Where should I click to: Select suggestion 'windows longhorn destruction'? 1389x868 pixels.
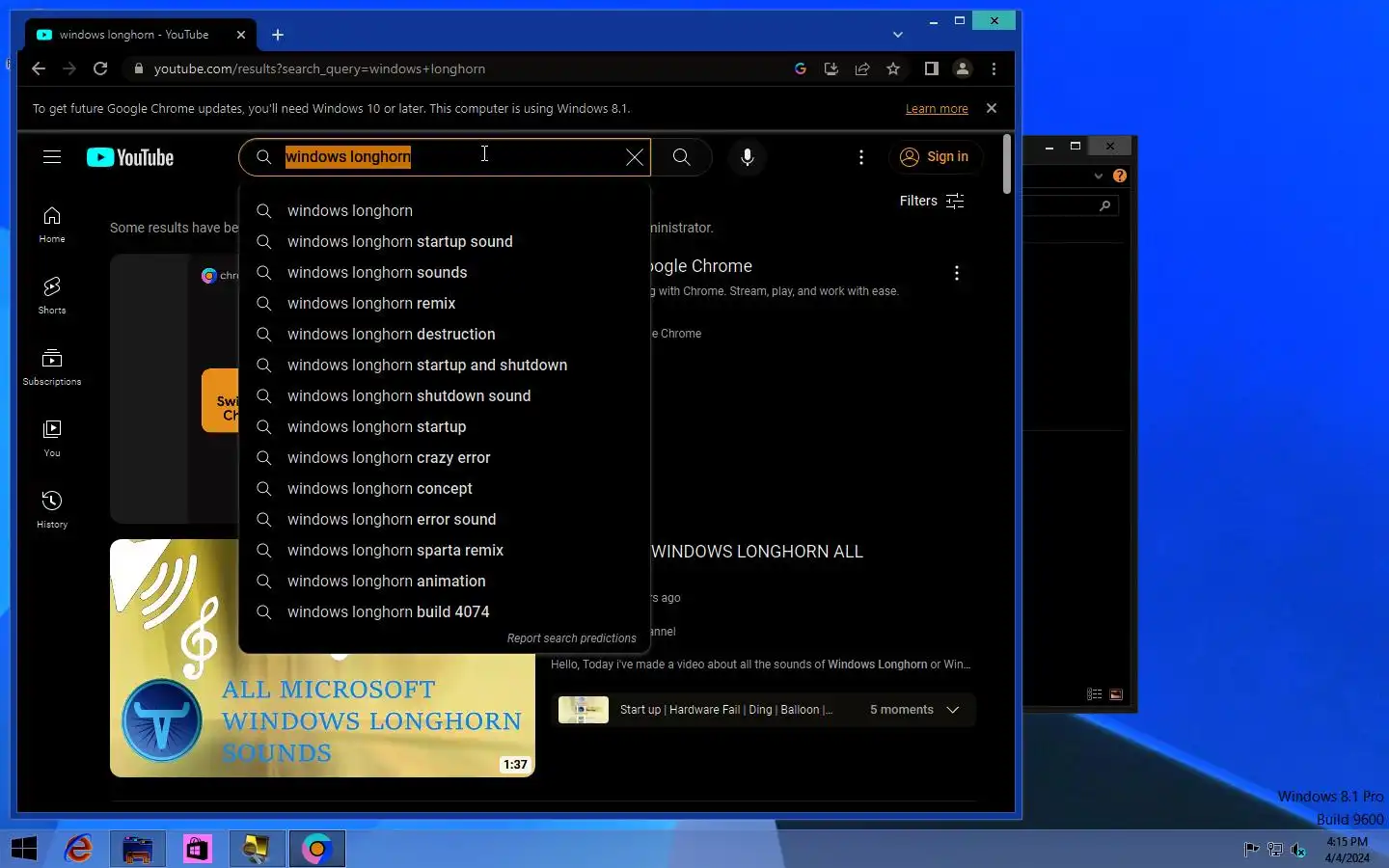(445, 335)
